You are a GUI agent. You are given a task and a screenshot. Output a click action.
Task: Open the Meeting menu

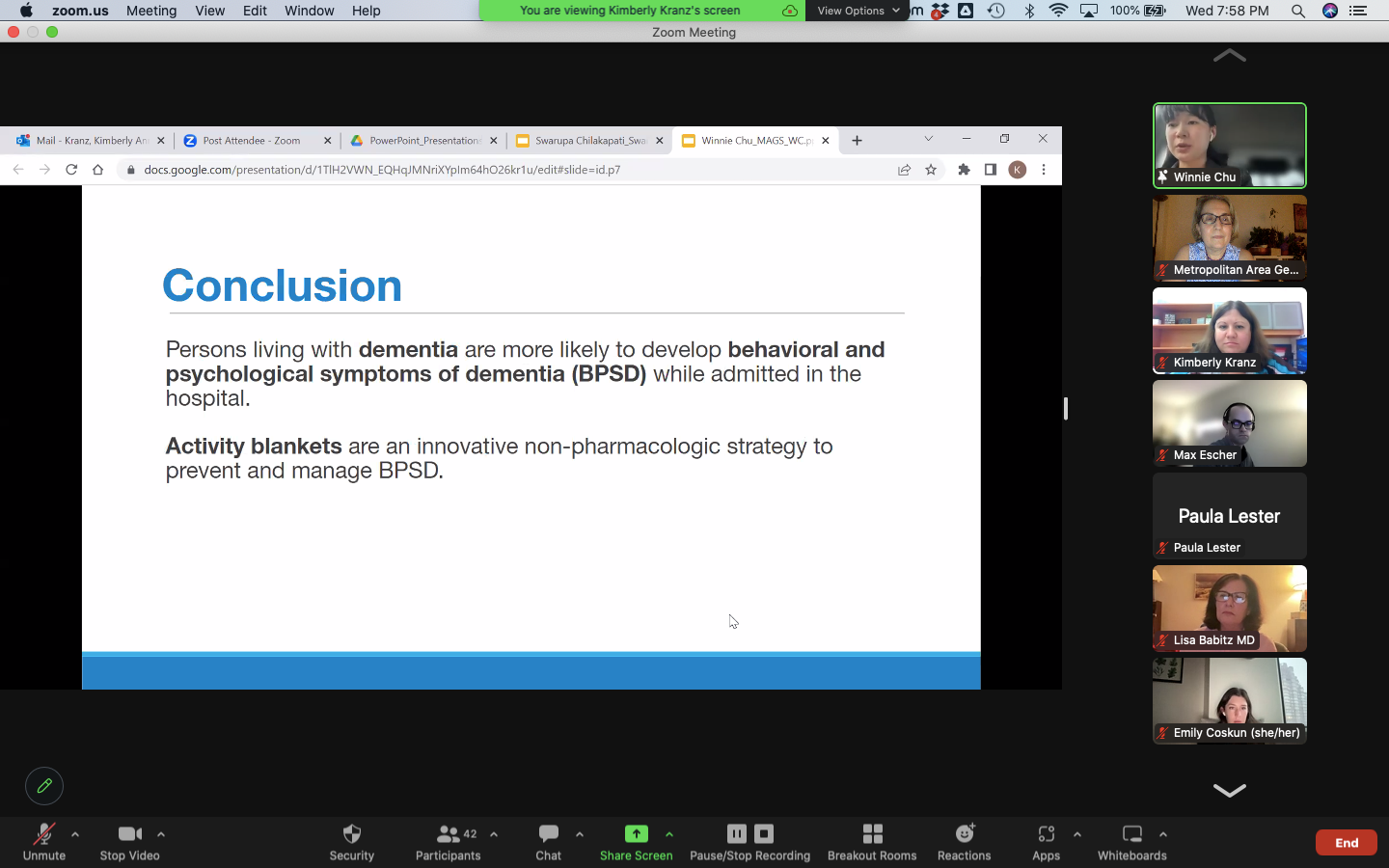(x=151, y=11)
